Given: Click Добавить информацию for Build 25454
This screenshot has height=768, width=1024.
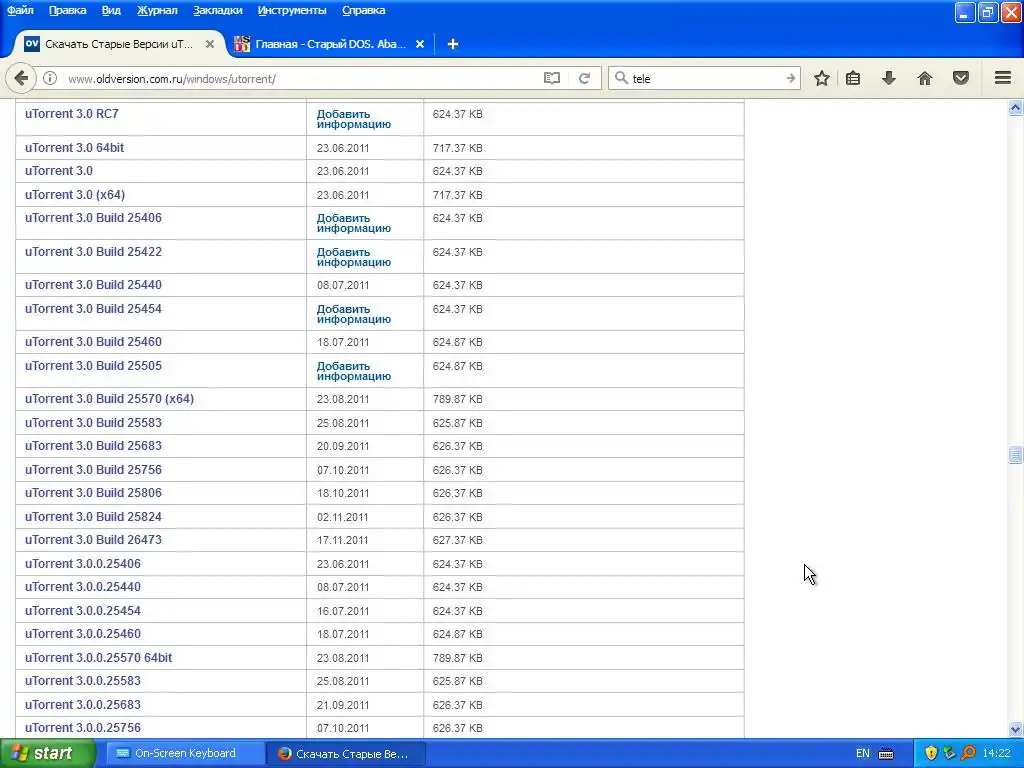Looking at the screenshot, I should (354, 314).
